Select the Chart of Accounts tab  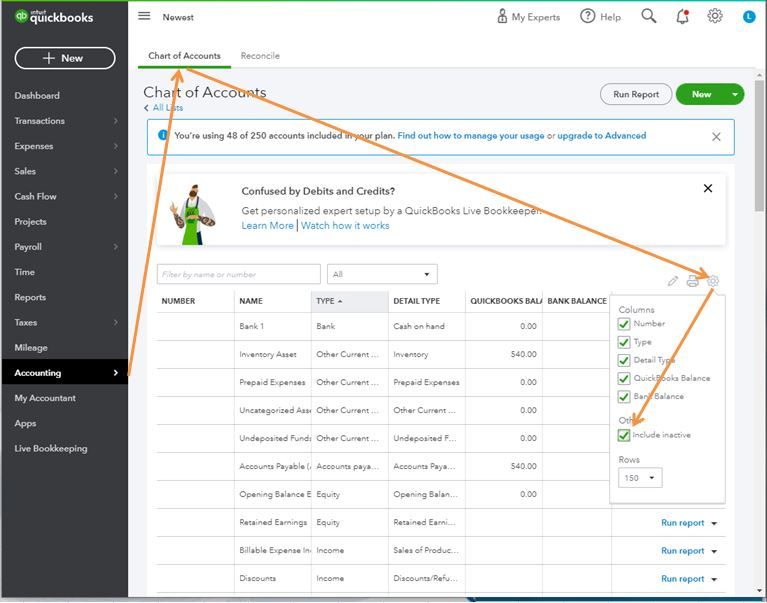(x=184, y=56)
